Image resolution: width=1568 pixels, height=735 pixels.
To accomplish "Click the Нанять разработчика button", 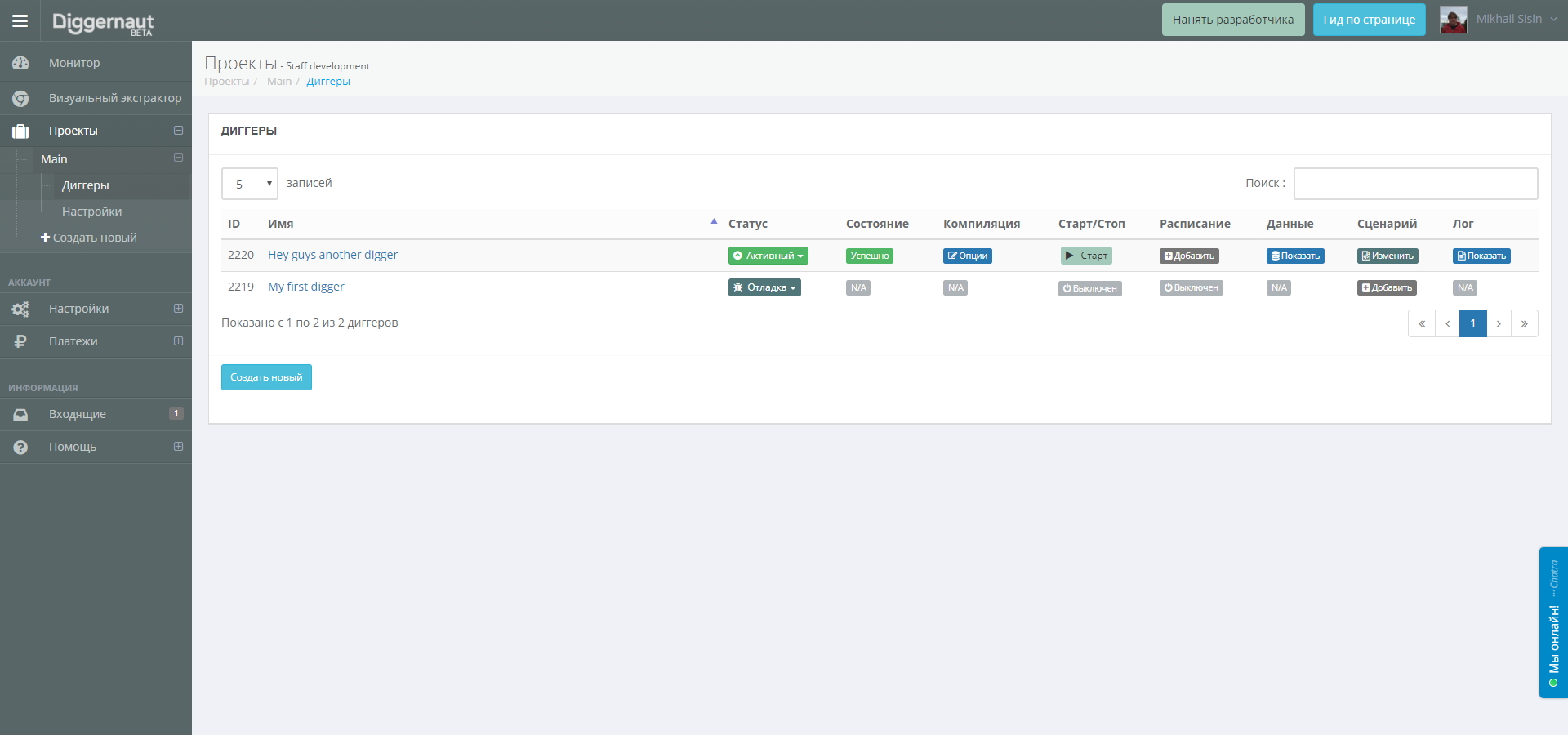I will tap(1233, 20).
